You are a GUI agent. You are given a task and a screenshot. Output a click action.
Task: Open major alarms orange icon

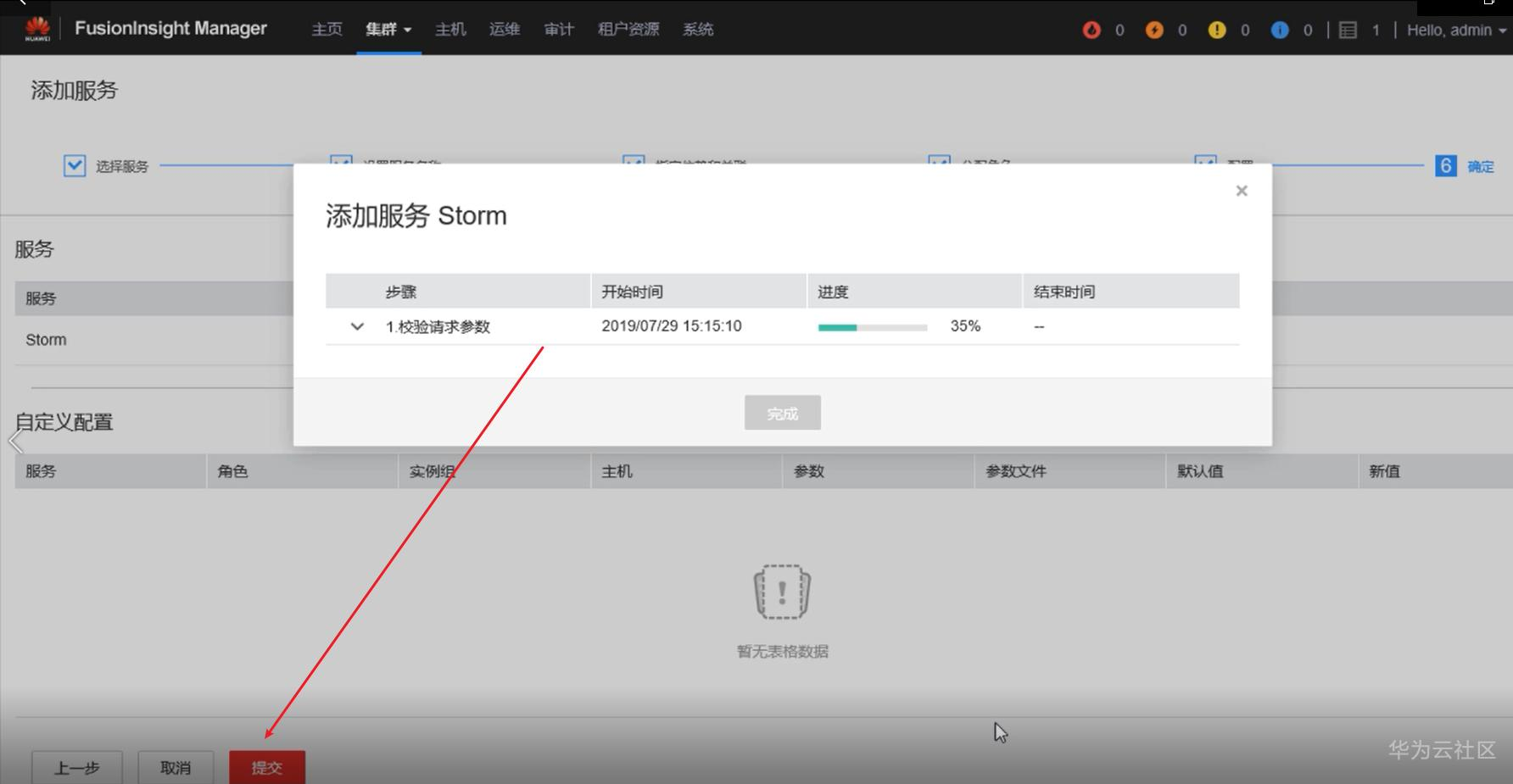[x=1154, y=30]
